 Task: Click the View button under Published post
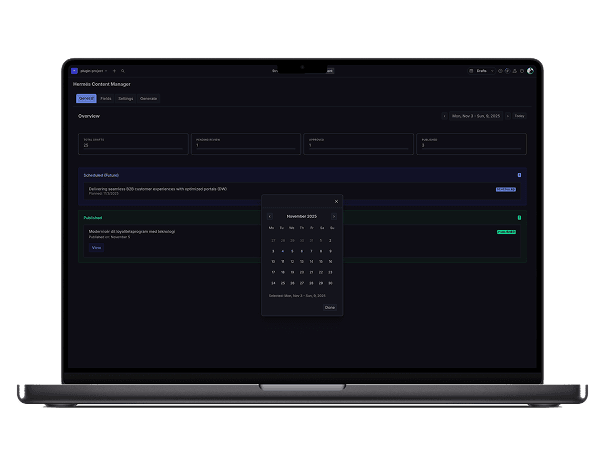click(96, 247)
